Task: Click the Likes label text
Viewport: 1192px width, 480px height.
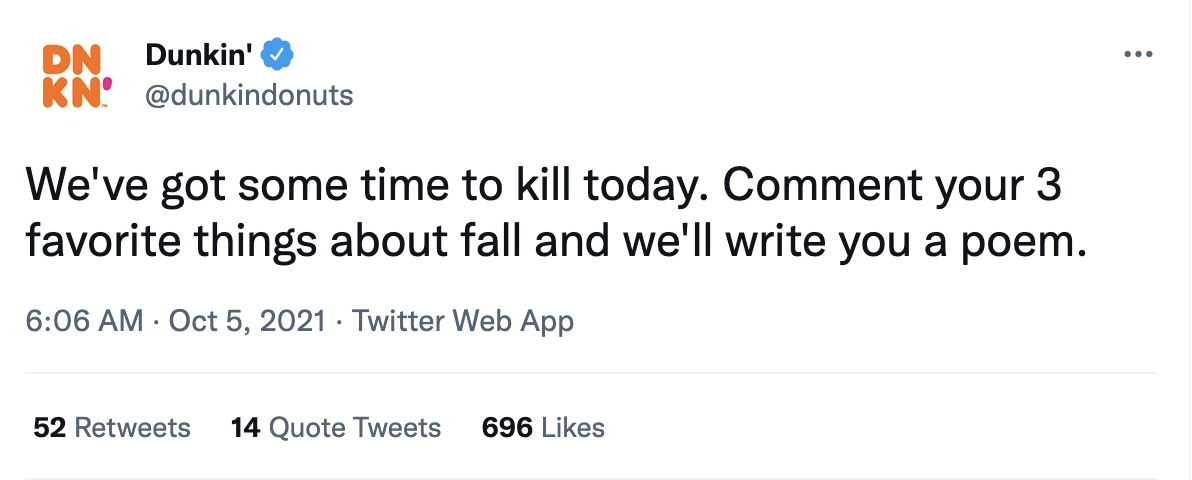Action: click(x=572, y=428)
